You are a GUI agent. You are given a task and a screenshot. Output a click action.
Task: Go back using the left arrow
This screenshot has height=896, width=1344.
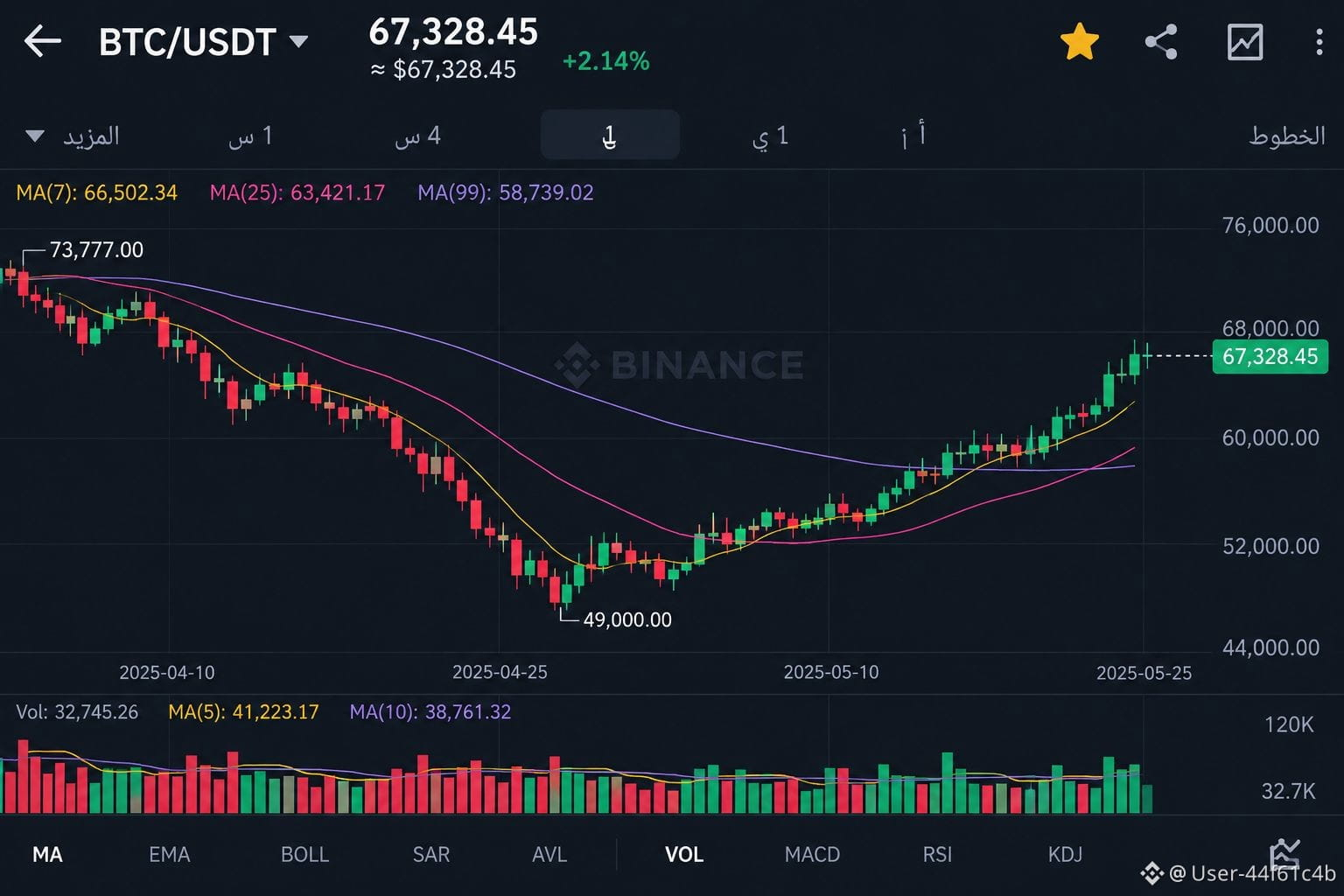coord(42,41)
